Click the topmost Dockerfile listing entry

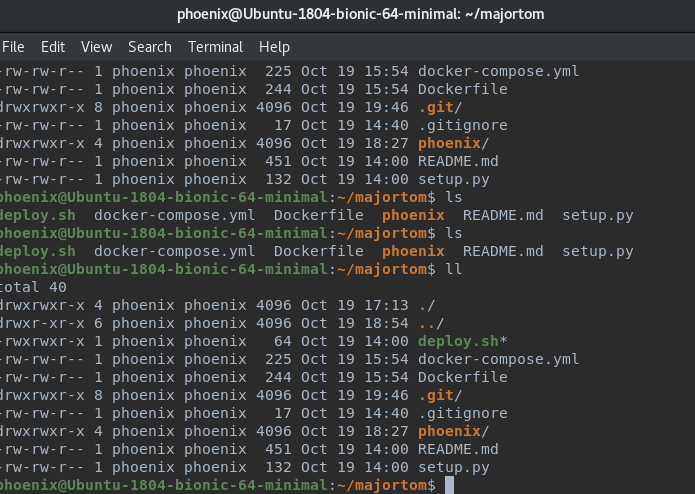(462, 89)
